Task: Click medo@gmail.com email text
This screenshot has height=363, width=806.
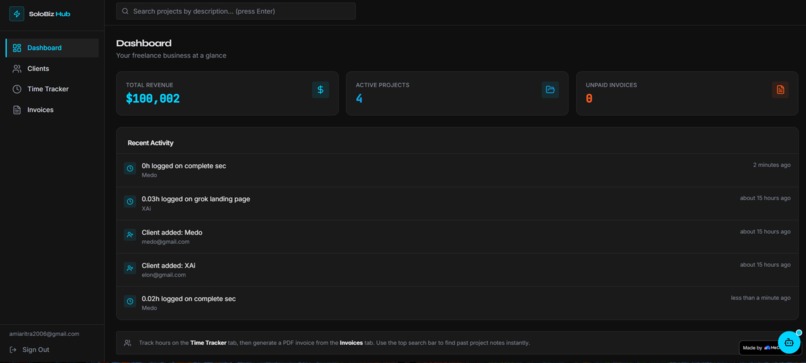Action: (166, 242)
